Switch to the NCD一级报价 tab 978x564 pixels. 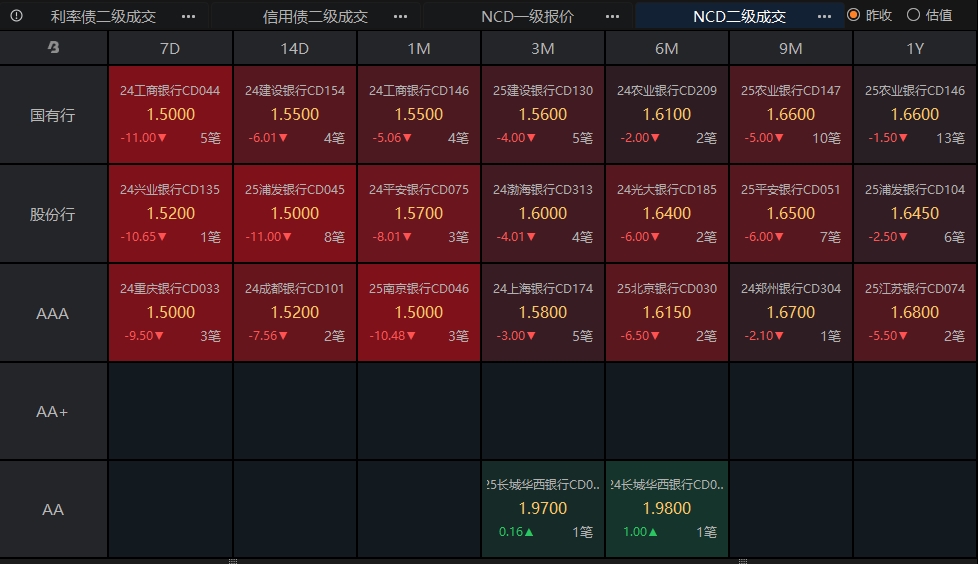(528, 16)
